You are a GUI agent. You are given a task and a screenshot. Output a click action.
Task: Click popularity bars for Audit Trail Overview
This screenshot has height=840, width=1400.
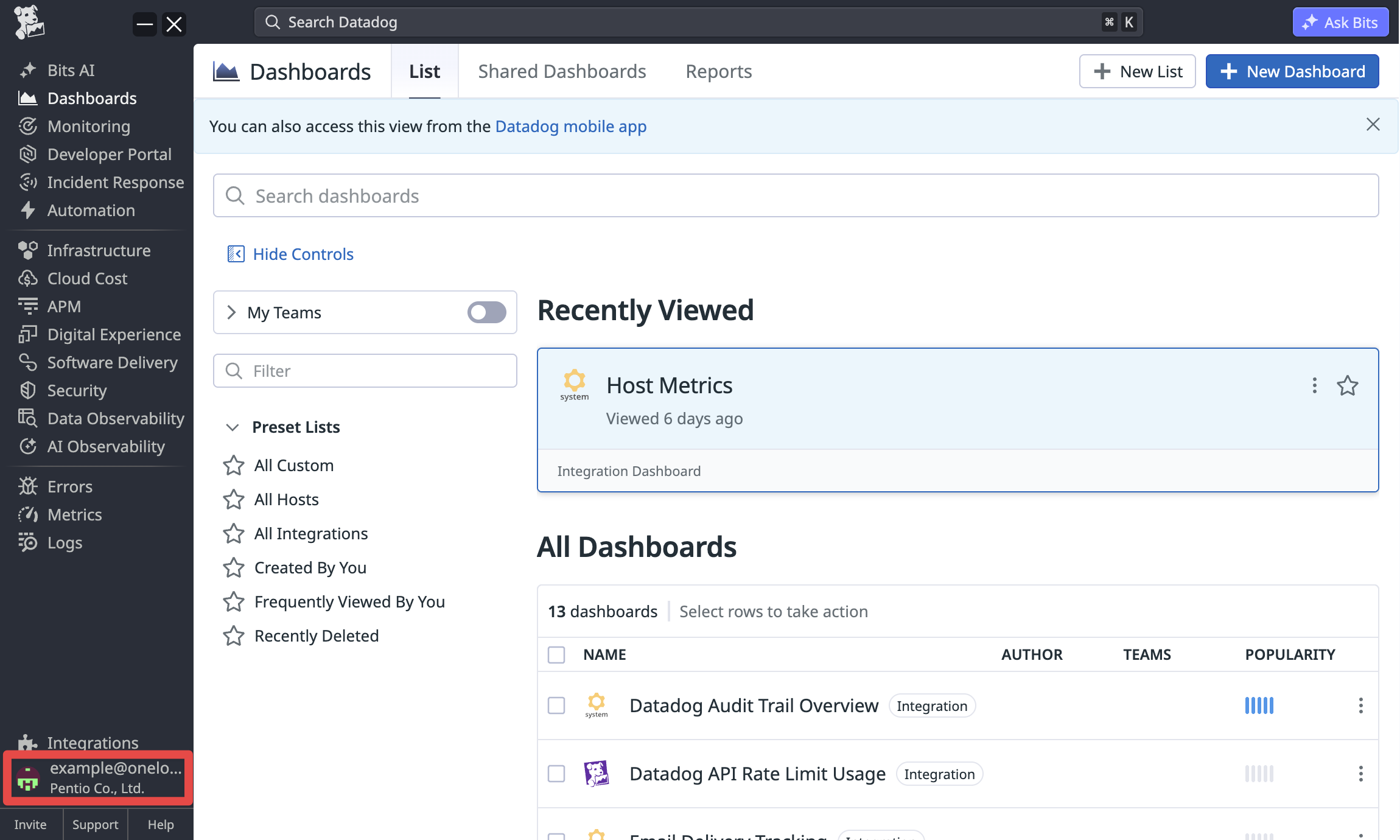pyautogui.click(x=1259, y=705)
